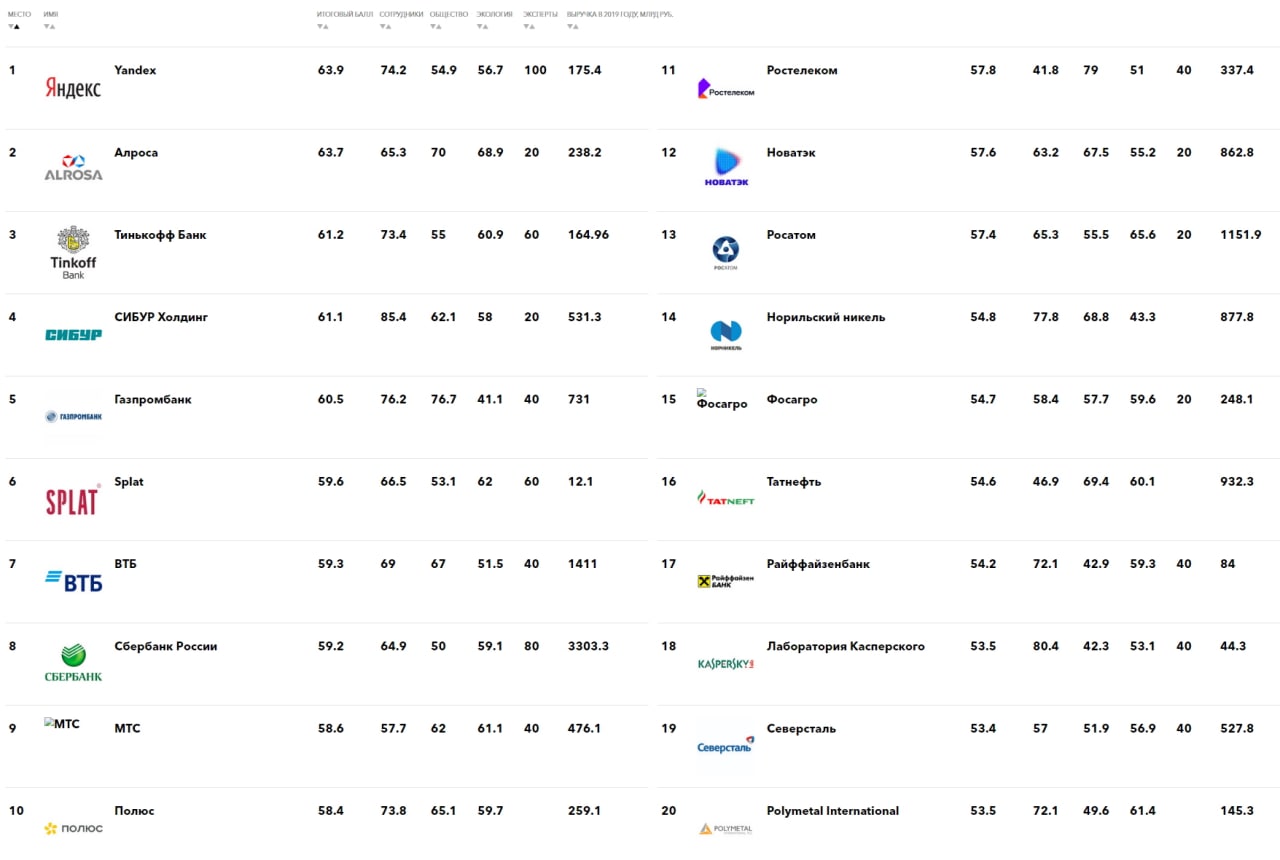Click Сбербанк revenue value 3303.3
Screen dimensions: 1280x860
click(x=588, y=646)
